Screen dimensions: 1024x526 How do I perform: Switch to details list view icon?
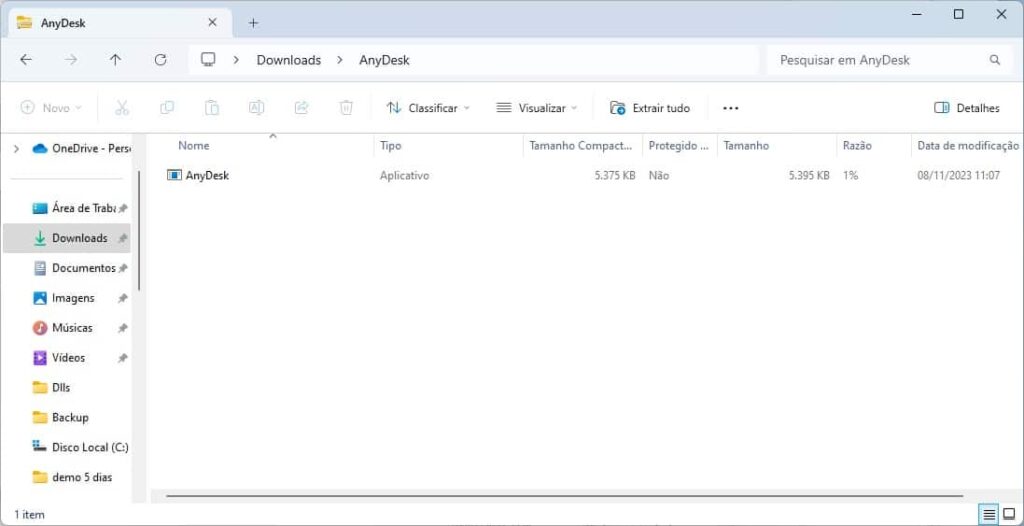[x=988, y=514]
